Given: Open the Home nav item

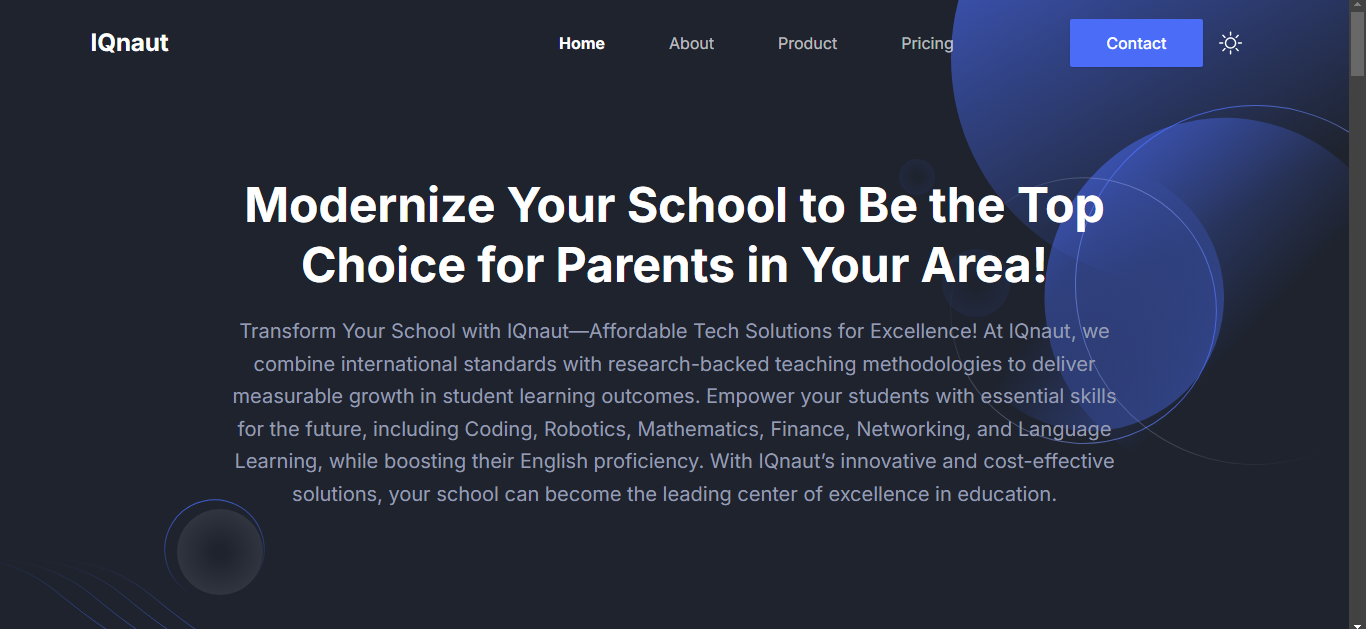Looking at the screenshot, I should coord(582,43).
